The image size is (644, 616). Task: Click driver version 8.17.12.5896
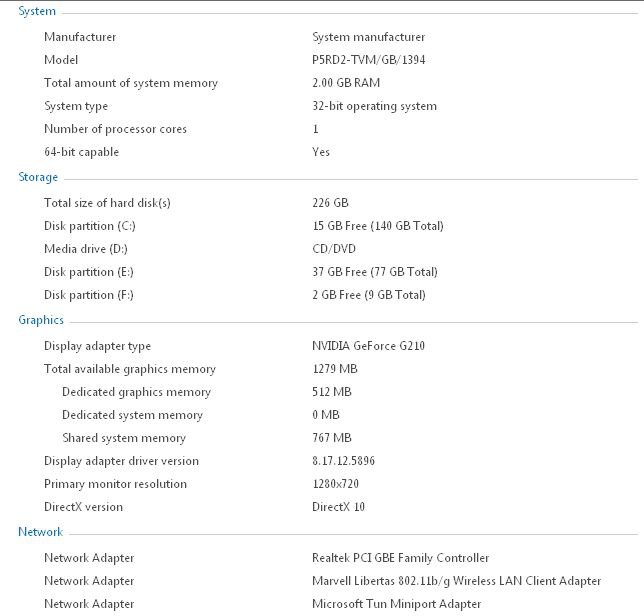coord(343,461)
